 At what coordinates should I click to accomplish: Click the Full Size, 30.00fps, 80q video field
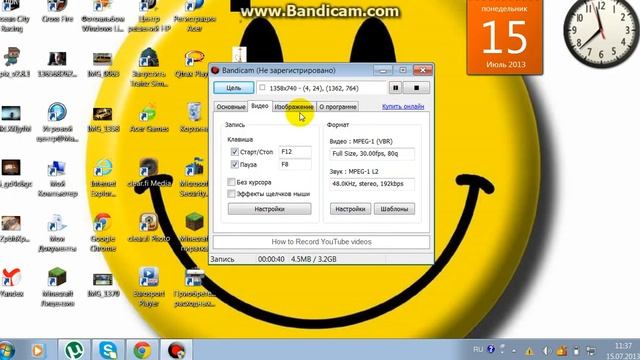(x=372, y=154)
